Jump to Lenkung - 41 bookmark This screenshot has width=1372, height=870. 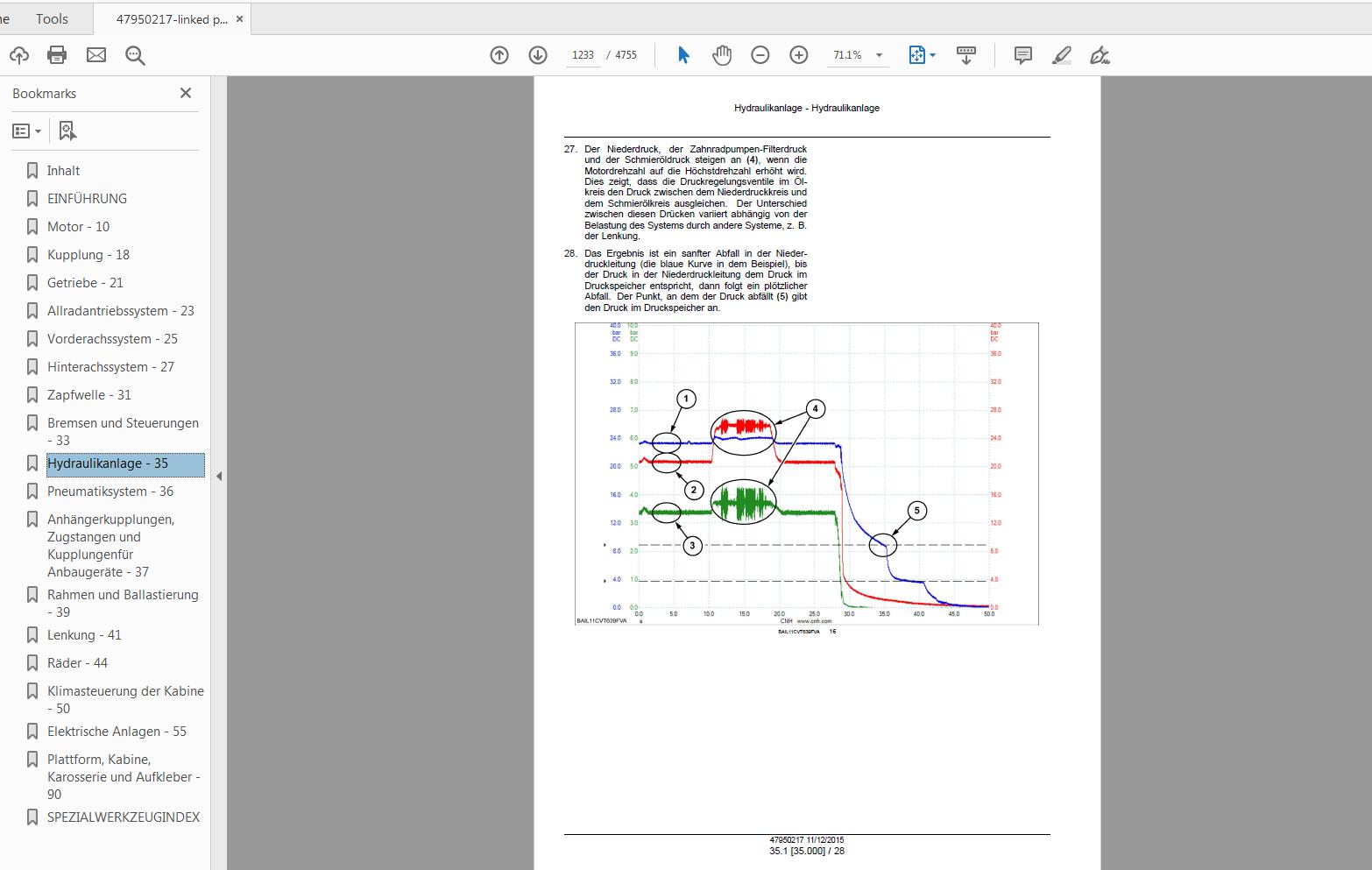tap(84, 635)
